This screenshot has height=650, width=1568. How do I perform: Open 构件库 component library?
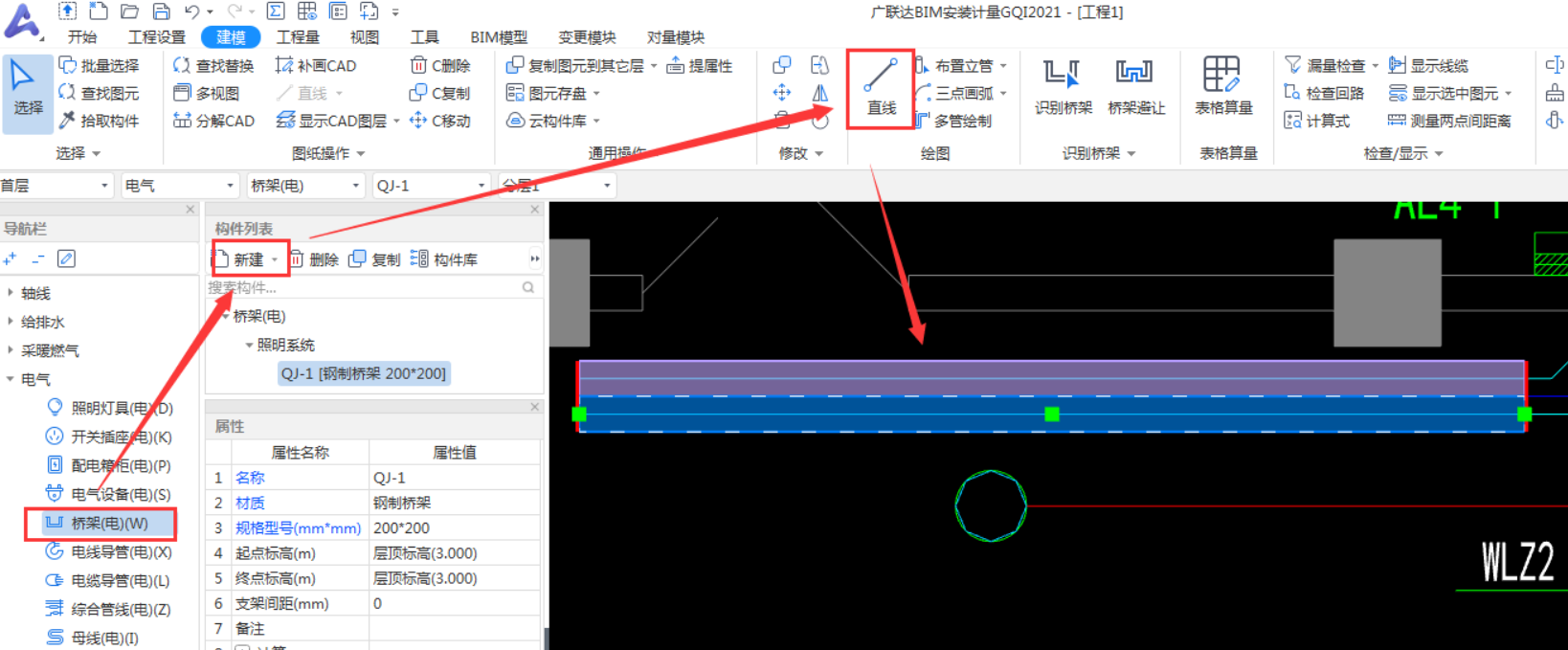click(x=444, y=259)
